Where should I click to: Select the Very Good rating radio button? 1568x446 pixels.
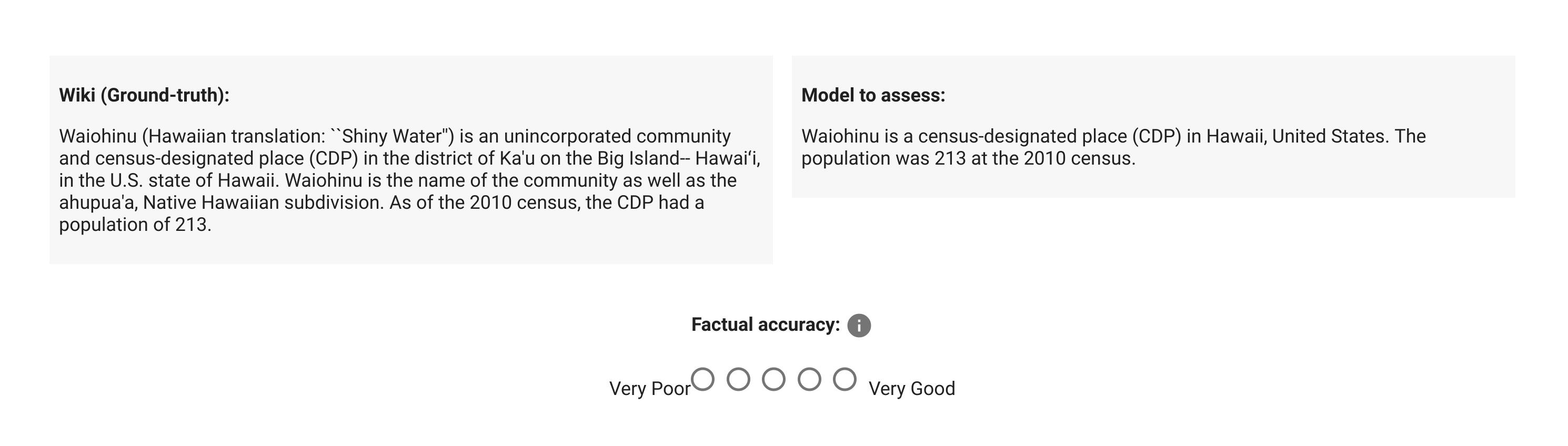pos(845,379)
